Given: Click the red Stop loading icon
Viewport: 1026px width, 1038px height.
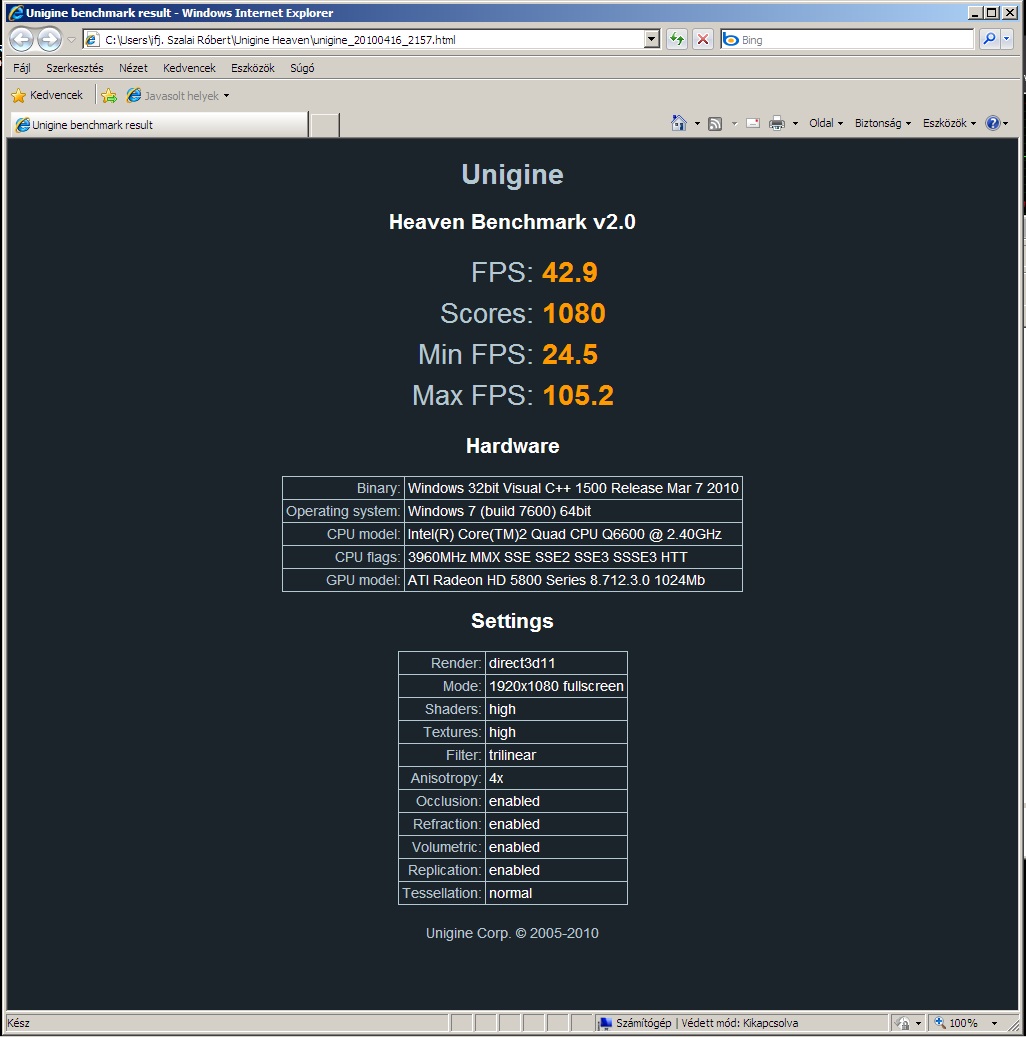Looking at the screenshot, I should [703, 40].
